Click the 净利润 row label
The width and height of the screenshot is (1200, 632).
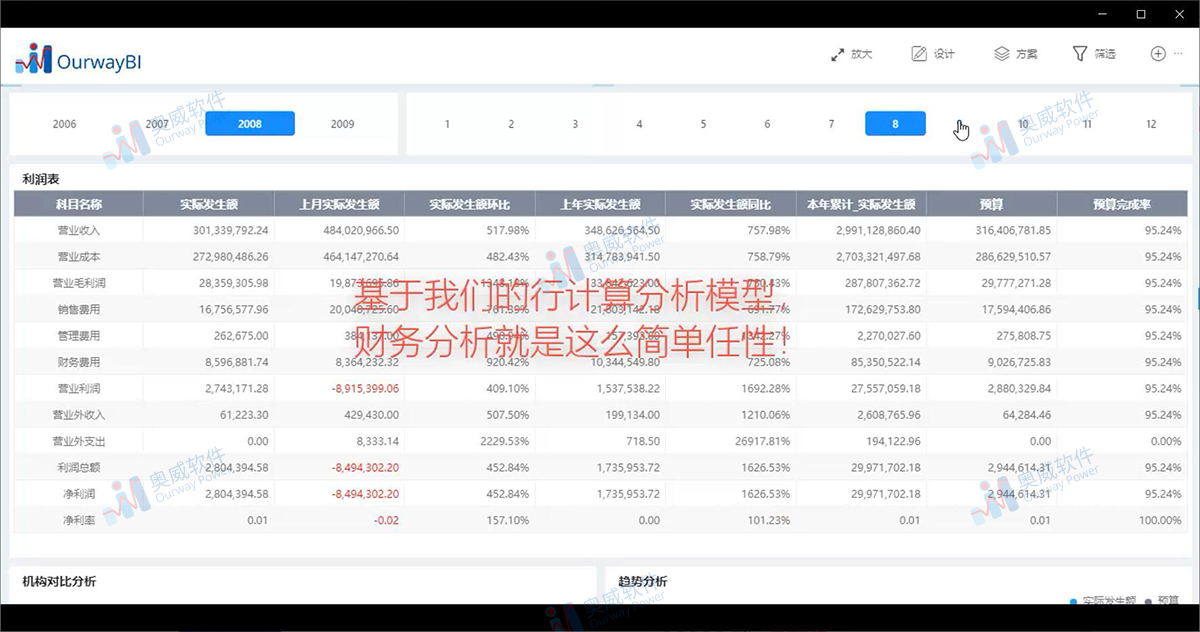point(80,493)
